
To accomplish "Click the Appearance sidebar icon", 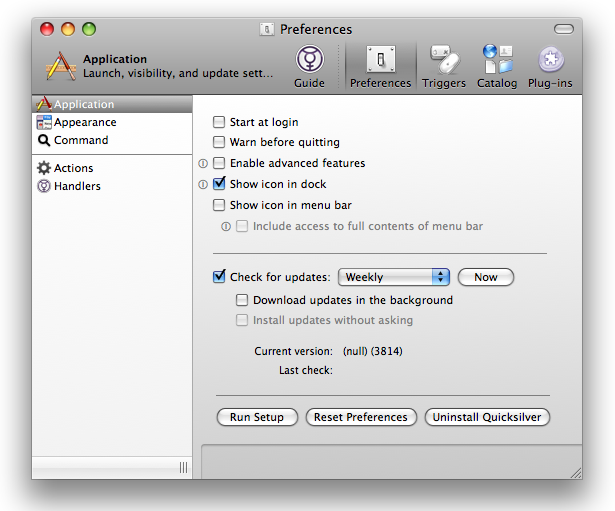I will pos(44,122).
